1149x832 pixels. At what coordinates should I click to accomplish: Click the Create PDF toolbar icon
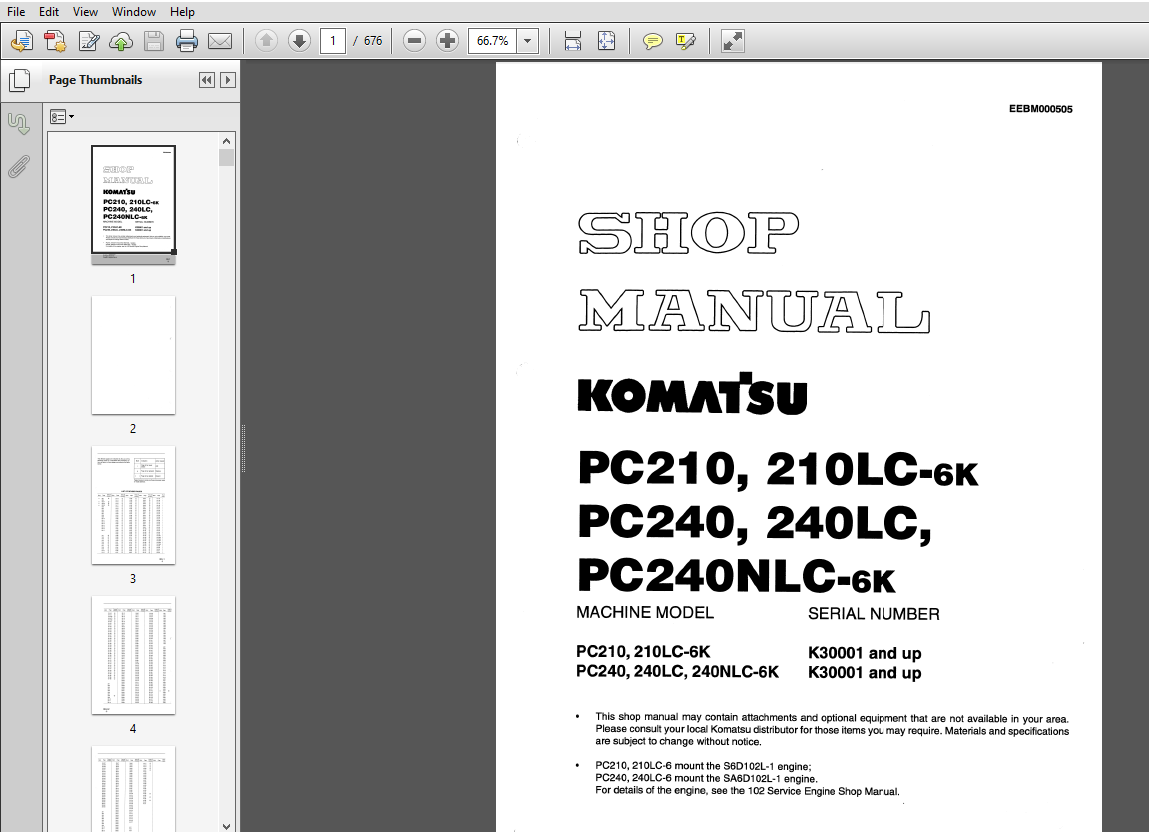tap(55, 41)
